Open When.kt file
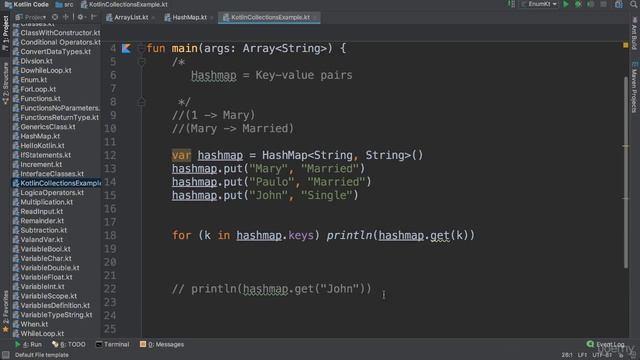Screen dimensions: 640x360 [x=30, y=324]
